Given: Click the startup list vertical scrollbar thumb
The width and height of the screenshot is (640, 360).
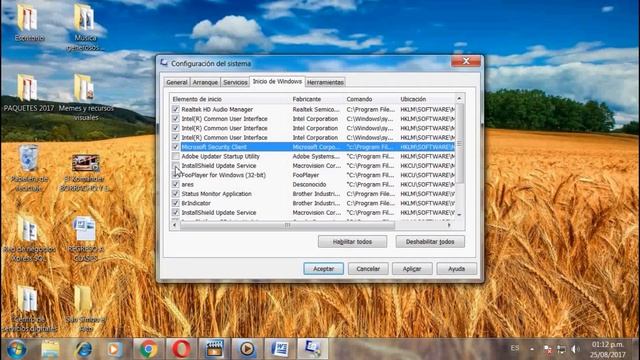Looking at the screenshot, I should coord(459,143).
